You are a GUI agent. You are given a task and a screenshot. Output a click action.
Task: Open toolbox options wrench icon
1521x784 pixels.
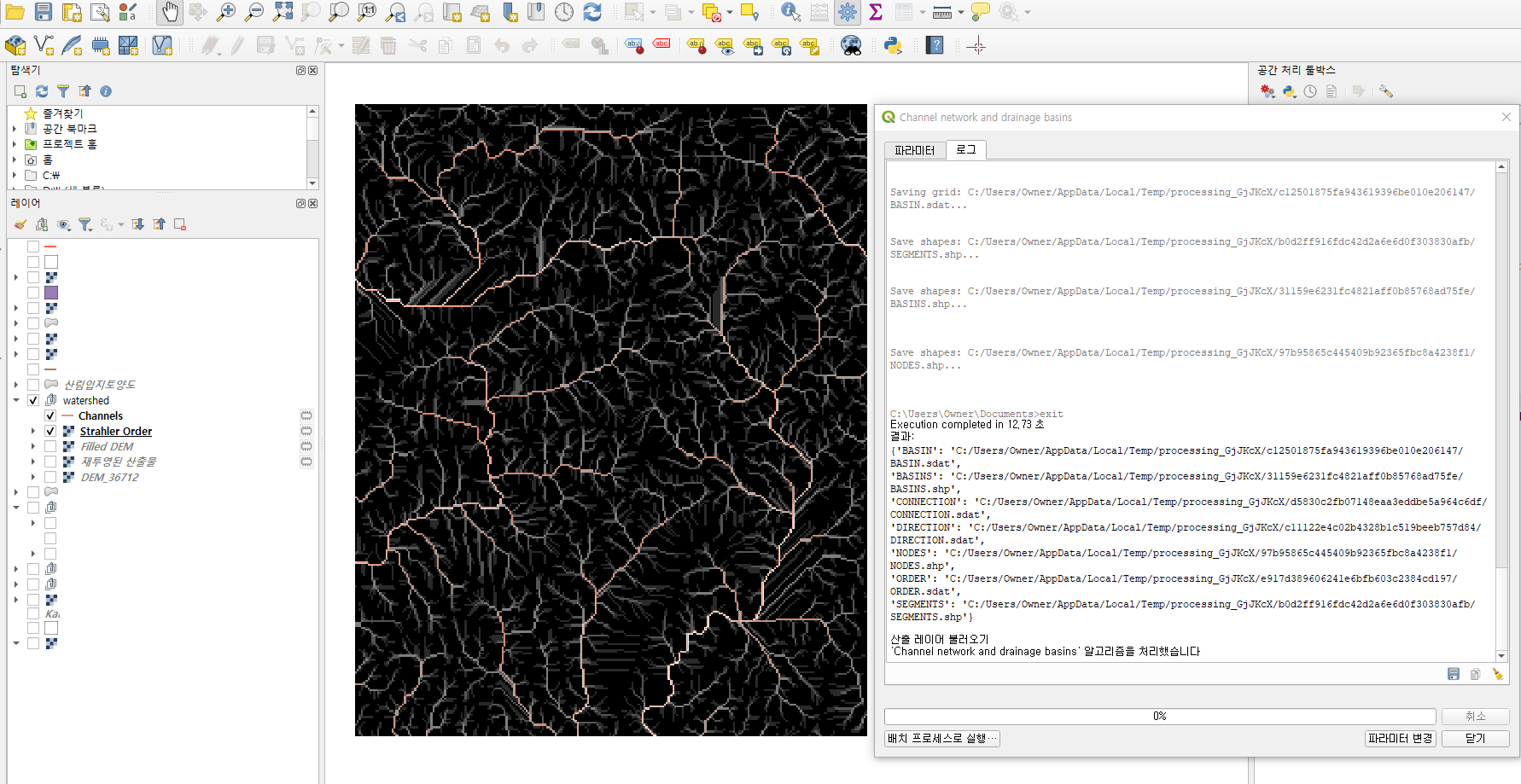pyautogui.click(x=1385, y=91)
